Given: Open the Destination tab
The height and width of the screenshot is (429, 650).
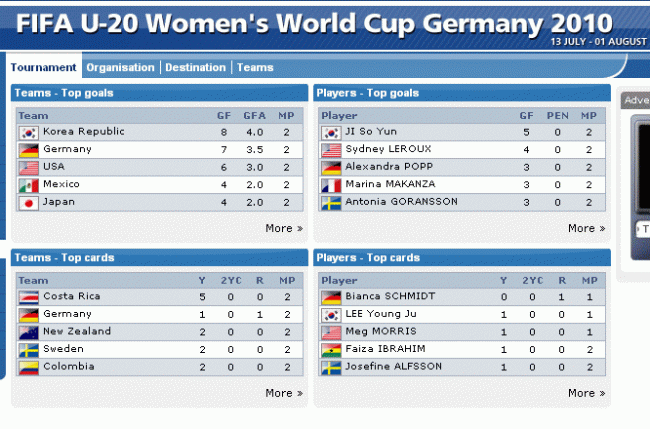Looking at the screenshot, I should [x=195, y=67].
